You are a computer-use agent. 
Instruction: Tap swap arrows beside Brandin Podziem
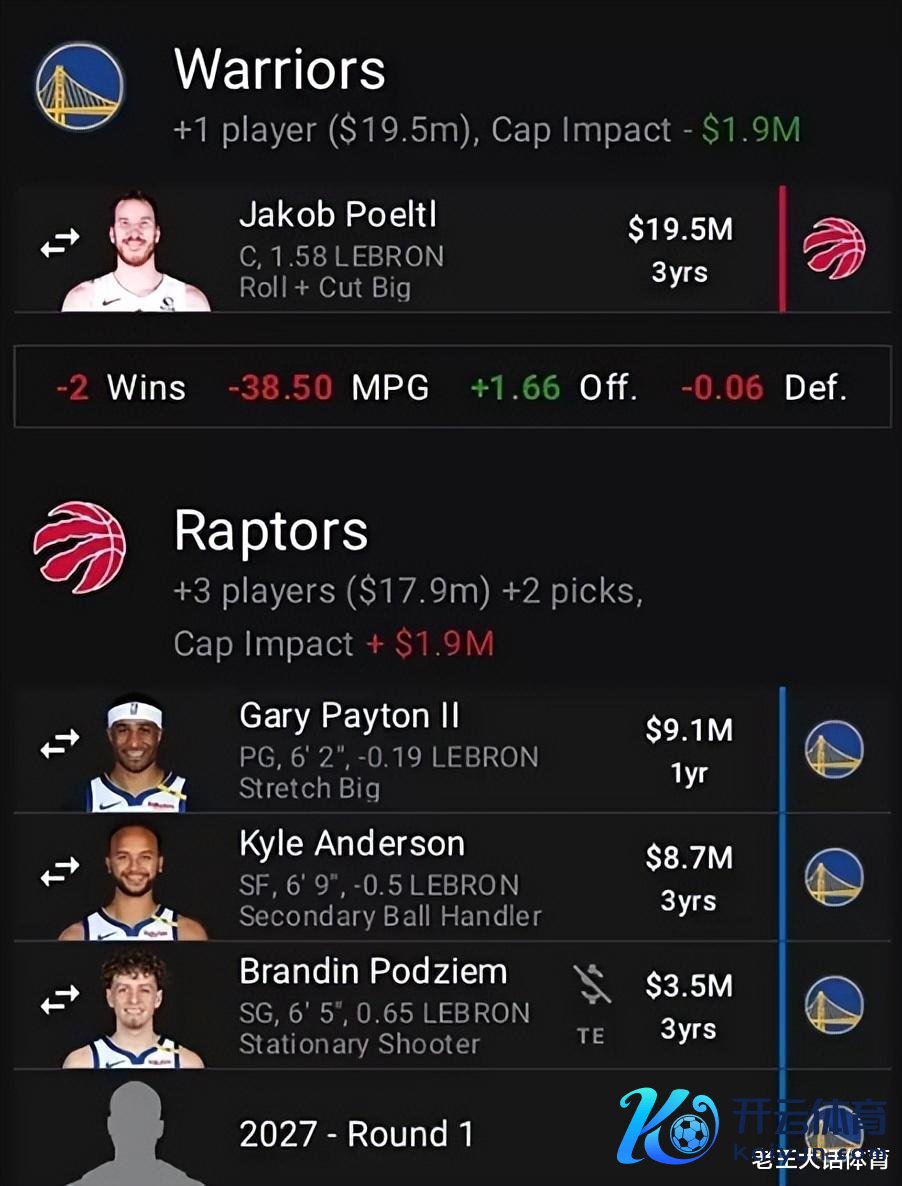[x=59, y=1001]
